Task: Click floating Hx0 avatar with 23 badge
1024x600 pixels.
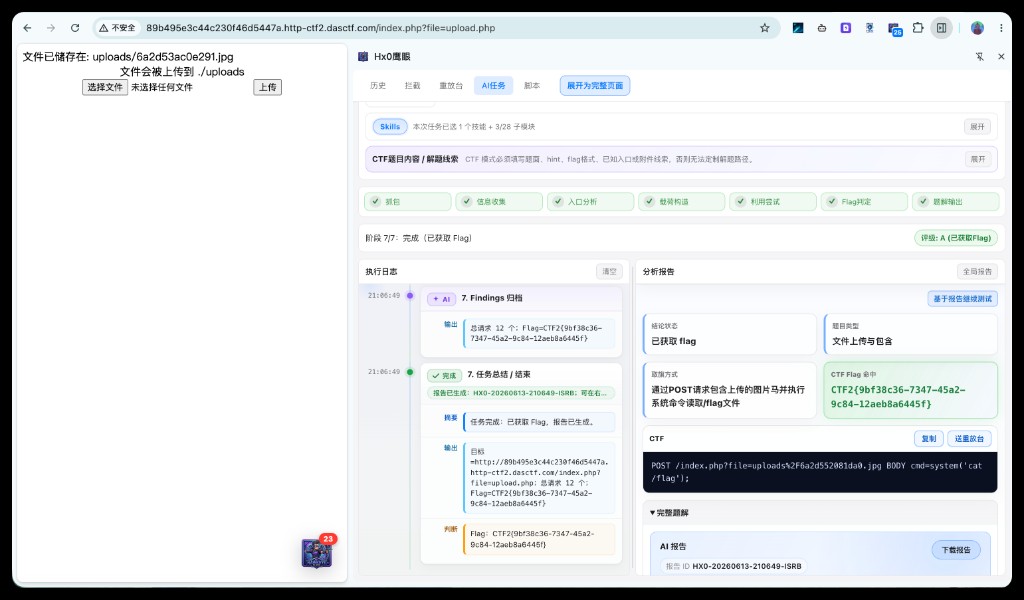Action: [x=317, y=552]
